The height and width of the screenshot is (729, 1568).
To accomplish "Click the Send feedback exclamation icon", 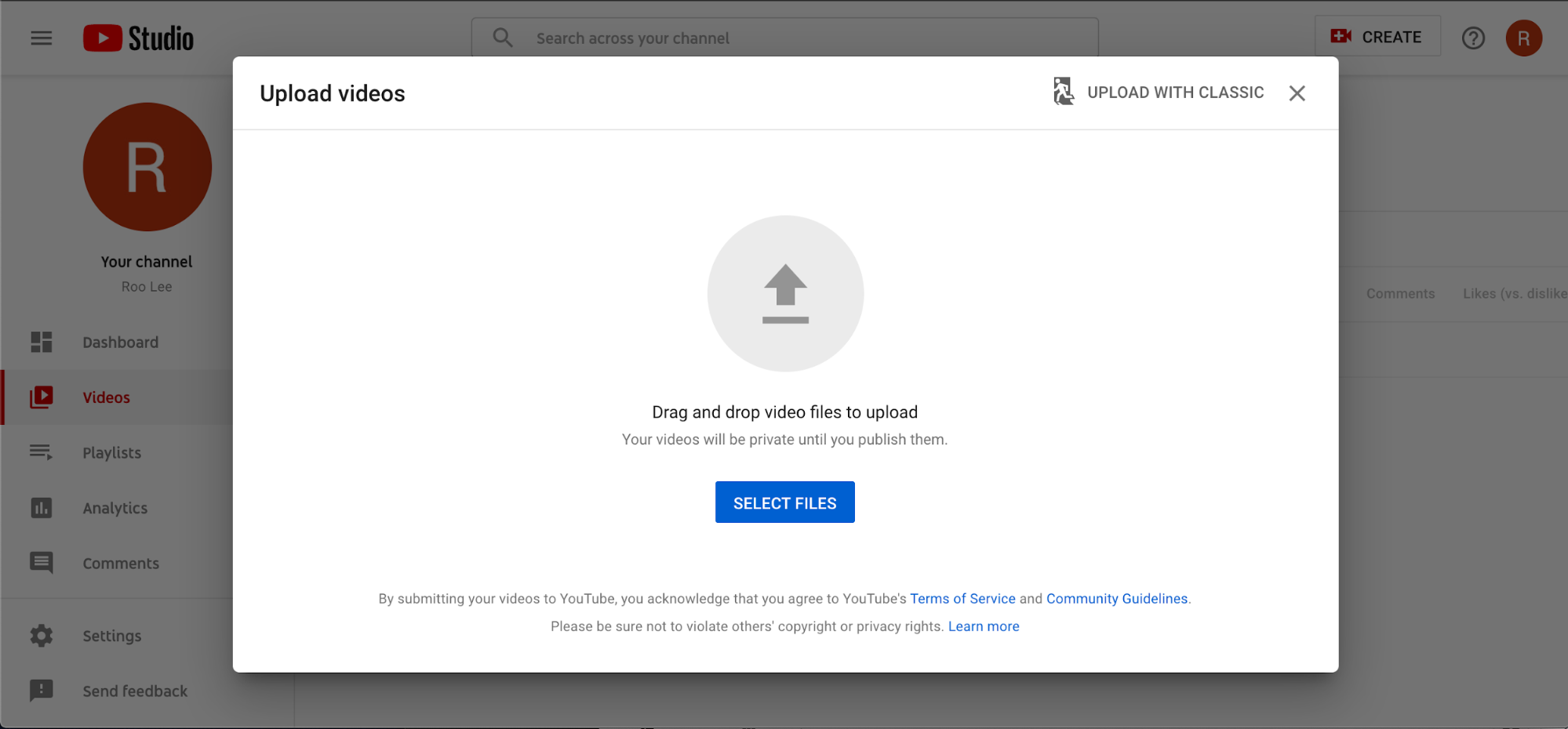I will click(42, 691).
